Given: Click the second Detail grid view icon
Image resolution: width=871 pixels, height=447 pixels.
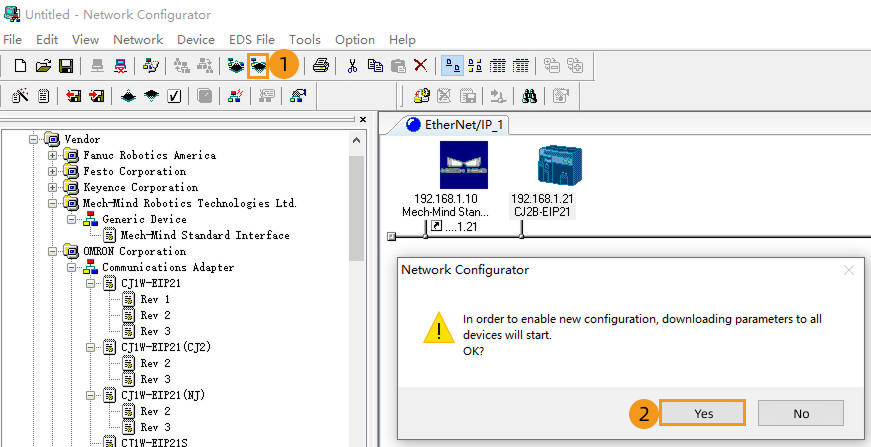Looking at the screenshot, I should click(x=520, y=66).
